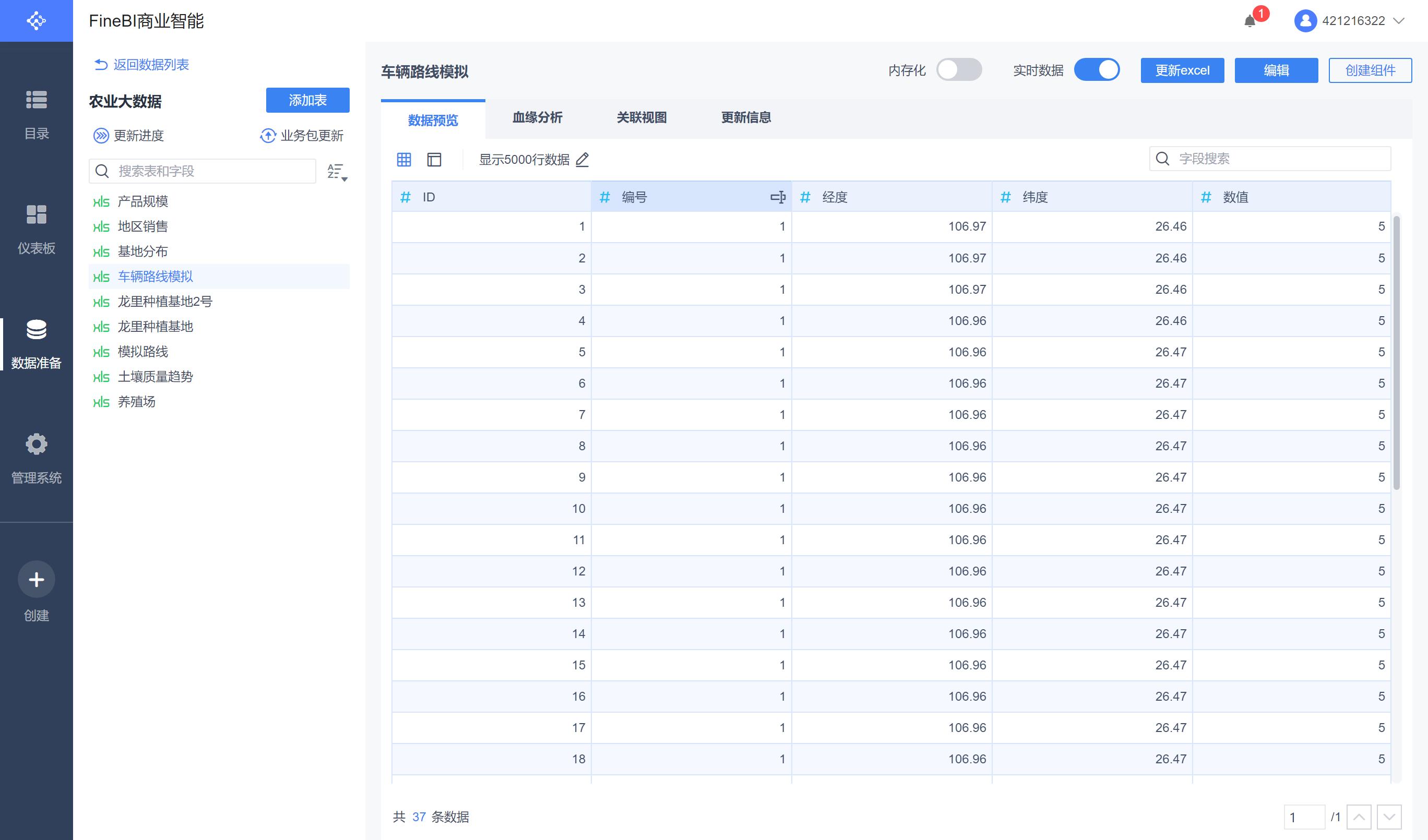Click the 经度 column header
Viewport: 1428px width, 840px height.
tap(892, 197)
